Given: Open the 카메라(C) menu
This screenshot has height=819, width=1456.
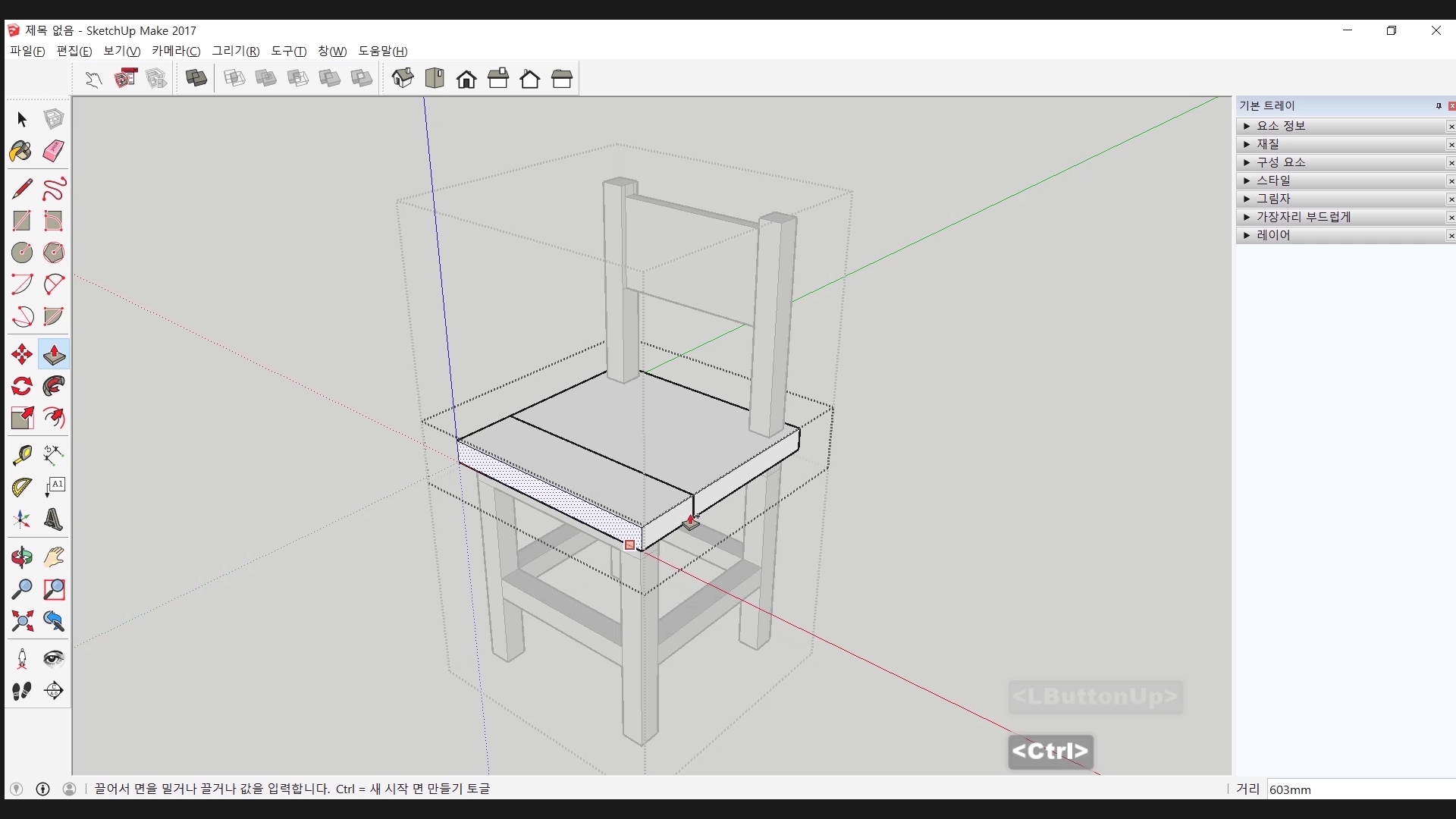Looking at the screenshot, I should click(x=176, y=51).
